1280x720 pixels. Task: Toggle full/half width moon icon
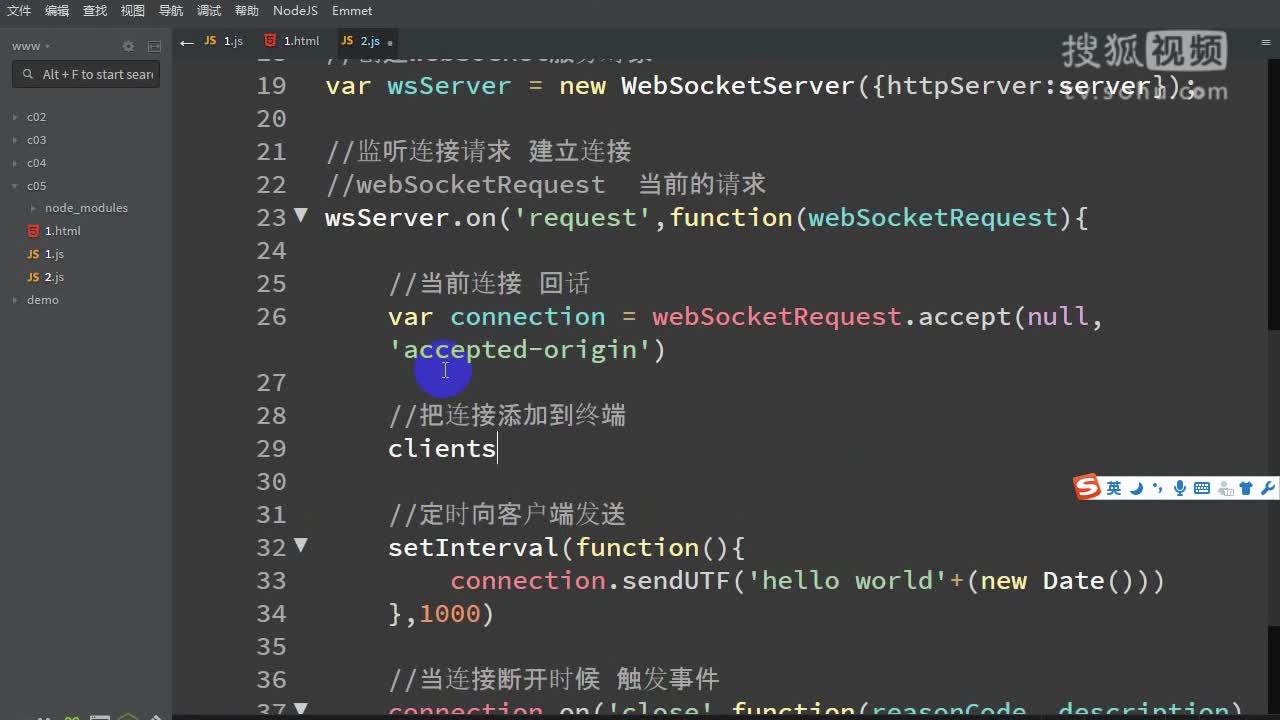[x=1137, y=487]
